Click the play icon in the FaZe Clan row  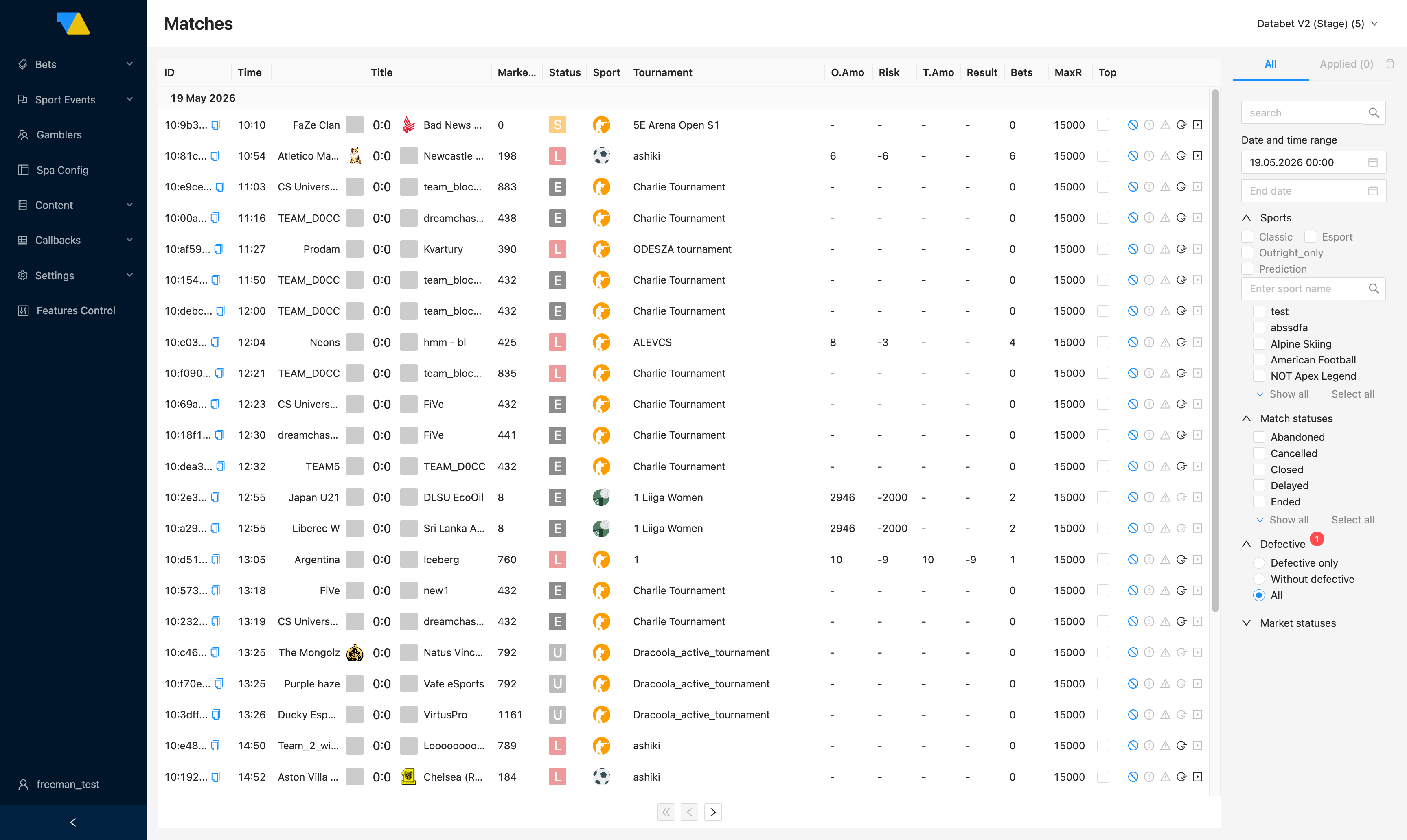[x=1197, y=125]
